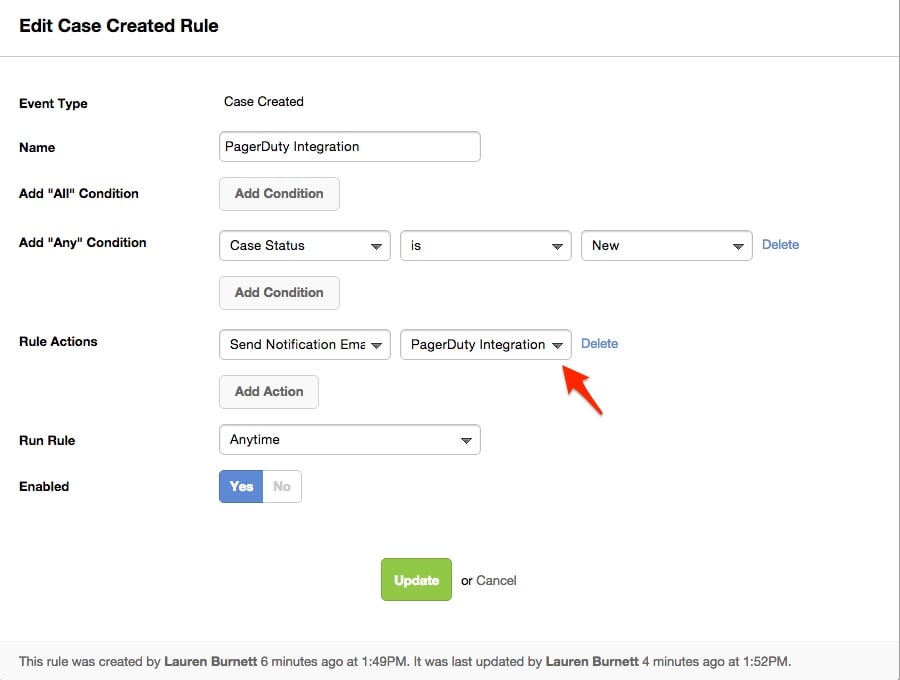Add an "Any" condition
This screenshot has height=680, width=900.
click(x=279, y=293)
